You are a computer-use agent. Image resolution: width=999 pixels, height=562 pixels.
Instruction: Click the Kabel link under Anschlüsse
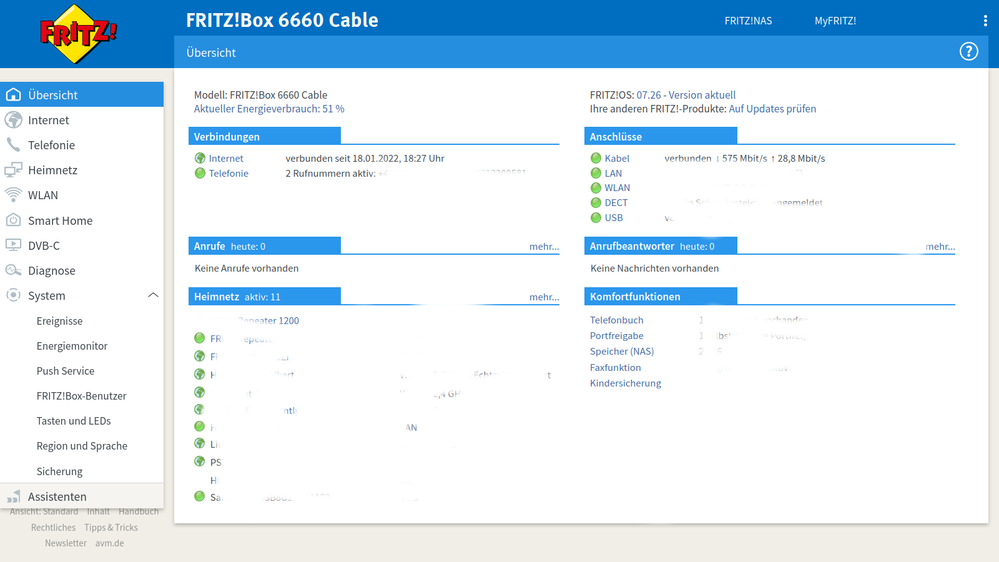click(617, 158)
